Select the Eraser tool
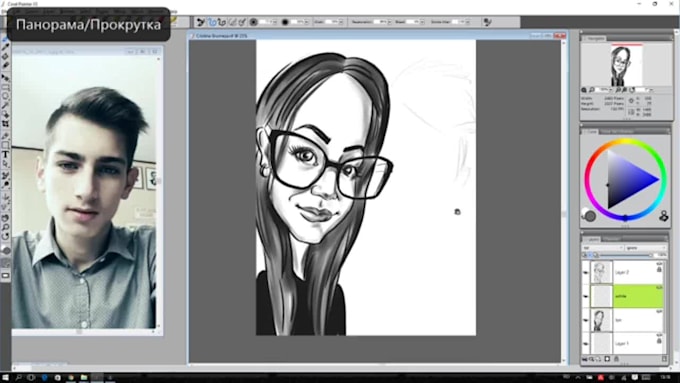 tap(6, 65)
